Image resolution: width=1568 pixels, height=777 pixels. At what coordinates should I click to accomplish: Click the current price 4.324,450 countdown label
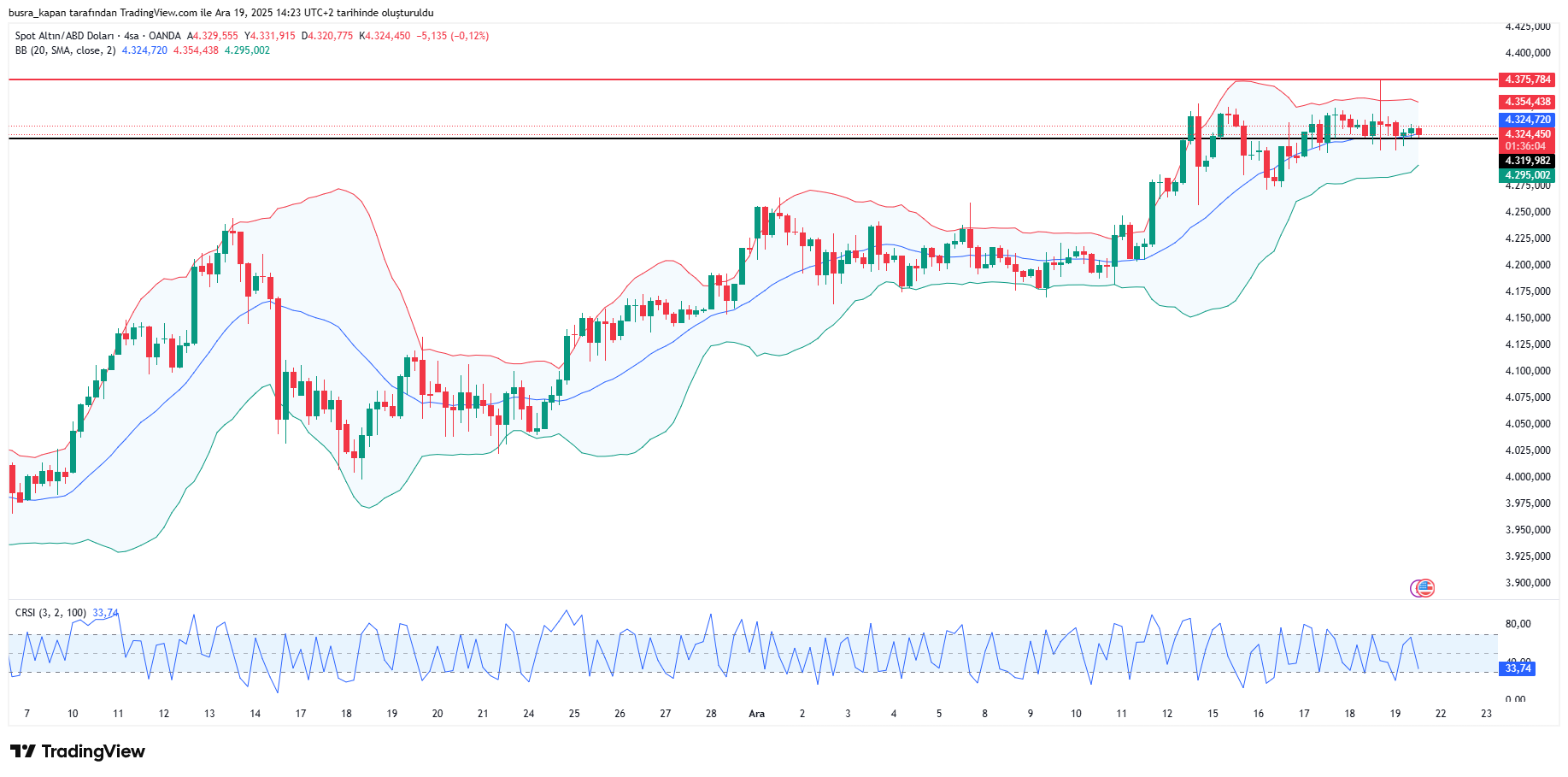click(x=1528, y=140)
